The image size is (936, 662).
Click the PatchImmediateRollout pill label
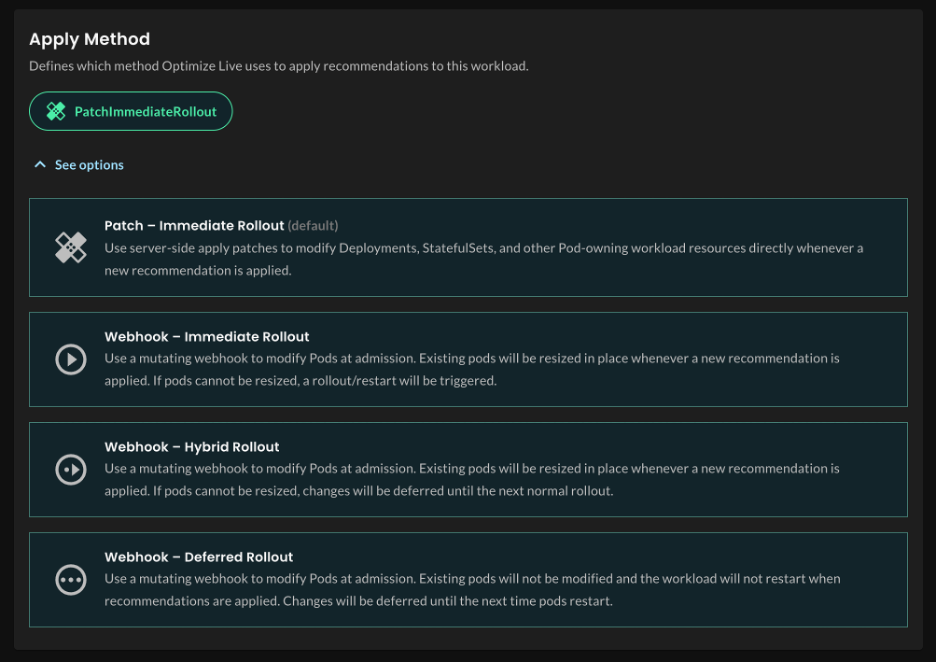pos(145,112)
